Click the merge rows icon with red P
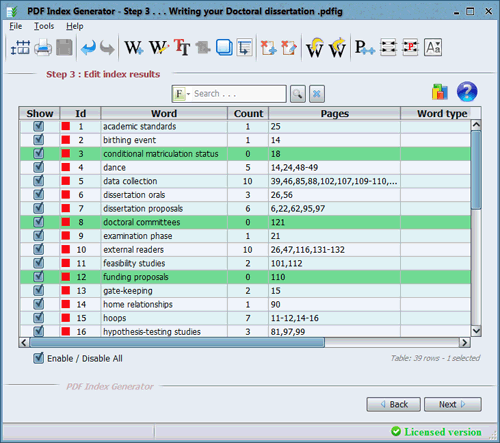The height and width of the screenshot is (443, 500). click(410, 47)
